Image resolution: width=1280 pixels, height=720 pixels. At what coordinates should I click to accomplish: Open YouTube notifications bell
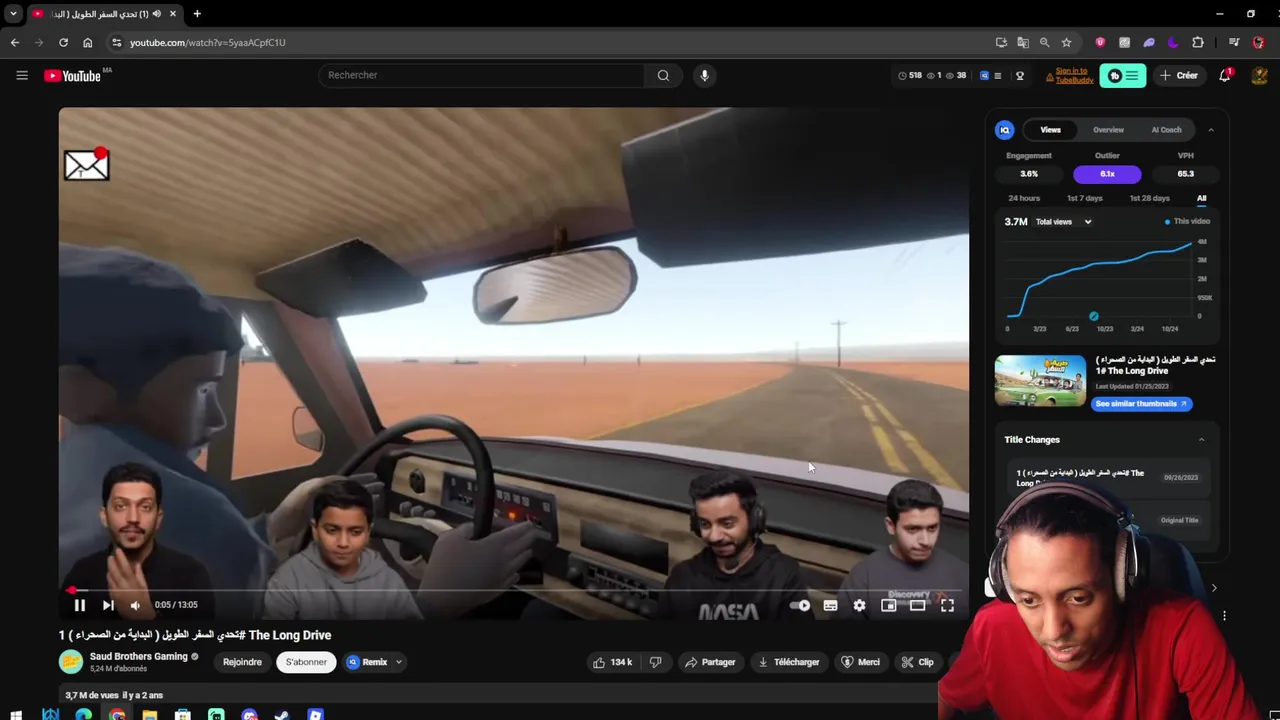(x=1224, y=75)
